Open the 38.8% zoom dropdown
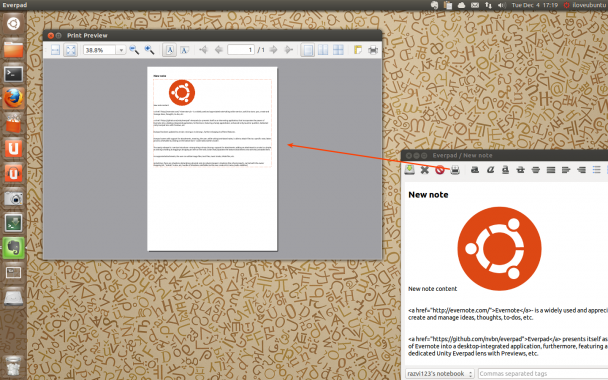608x380 pixels. pos(121,50)
